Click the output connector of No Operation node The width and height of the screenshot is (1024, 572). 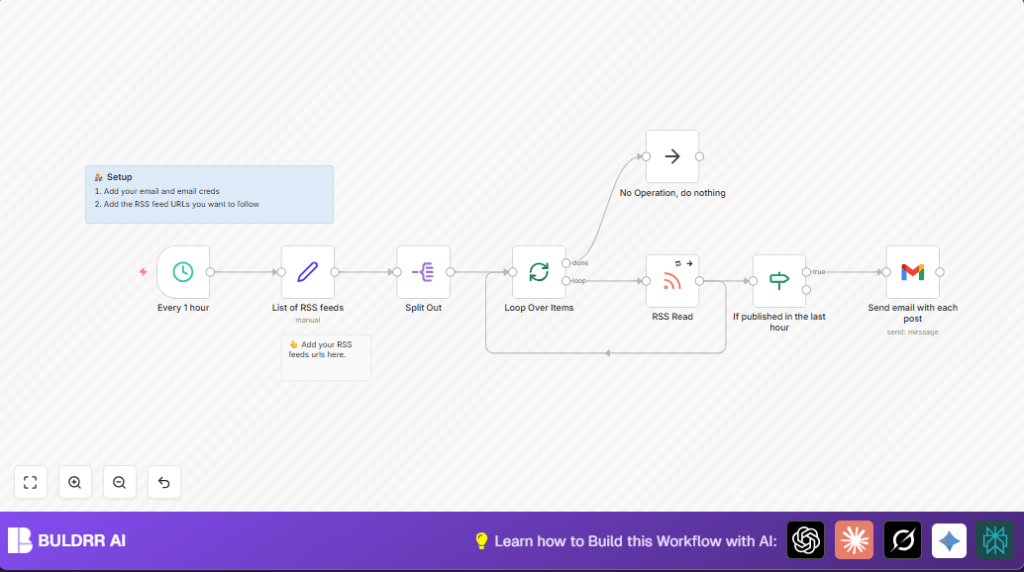click(x=699, y=156)
